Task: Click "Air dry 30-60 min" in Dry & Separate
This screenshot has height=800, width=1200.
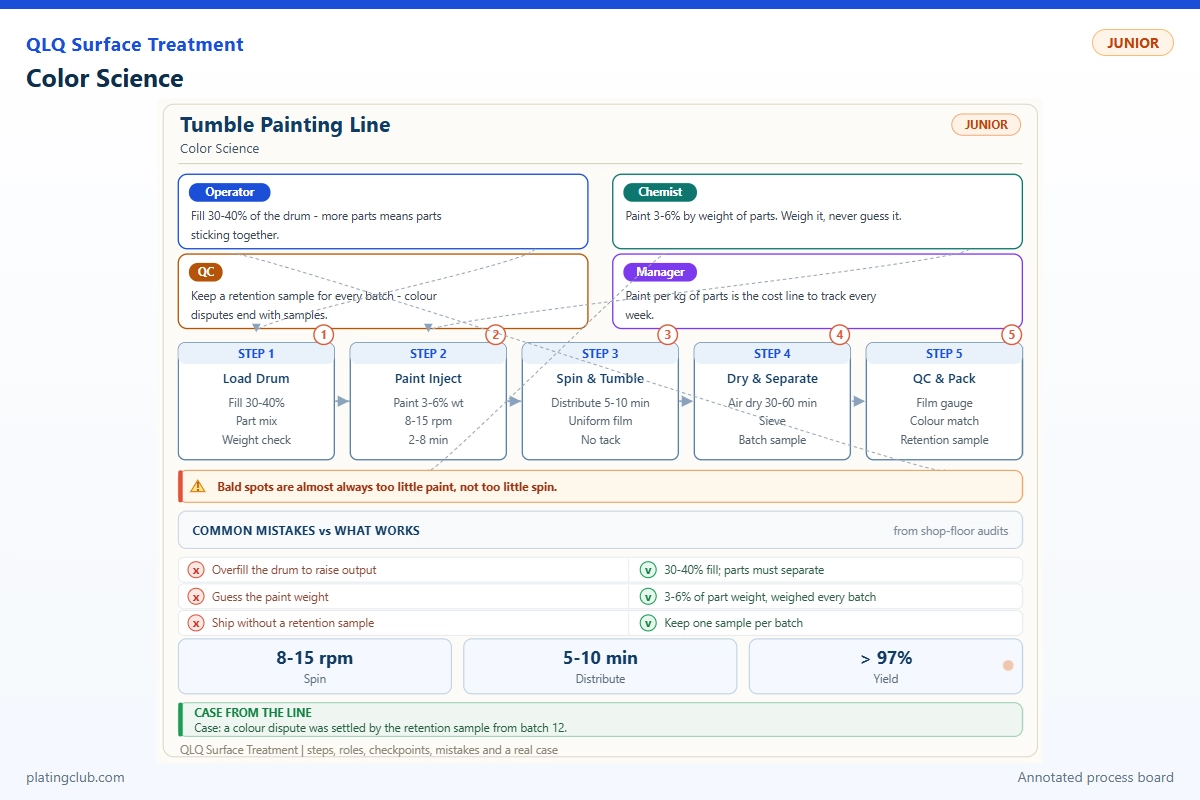Action: [772, 403]
